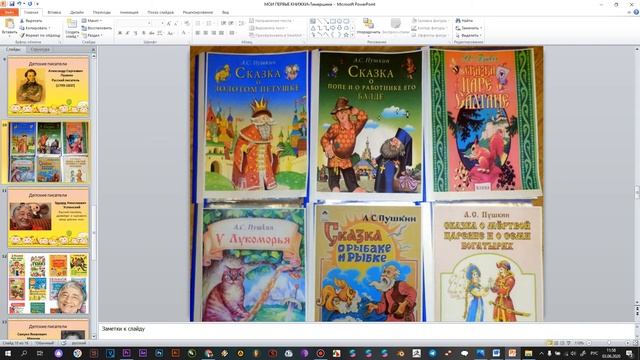
Task: Center text in paragraph group
Action: coord(206,33)
